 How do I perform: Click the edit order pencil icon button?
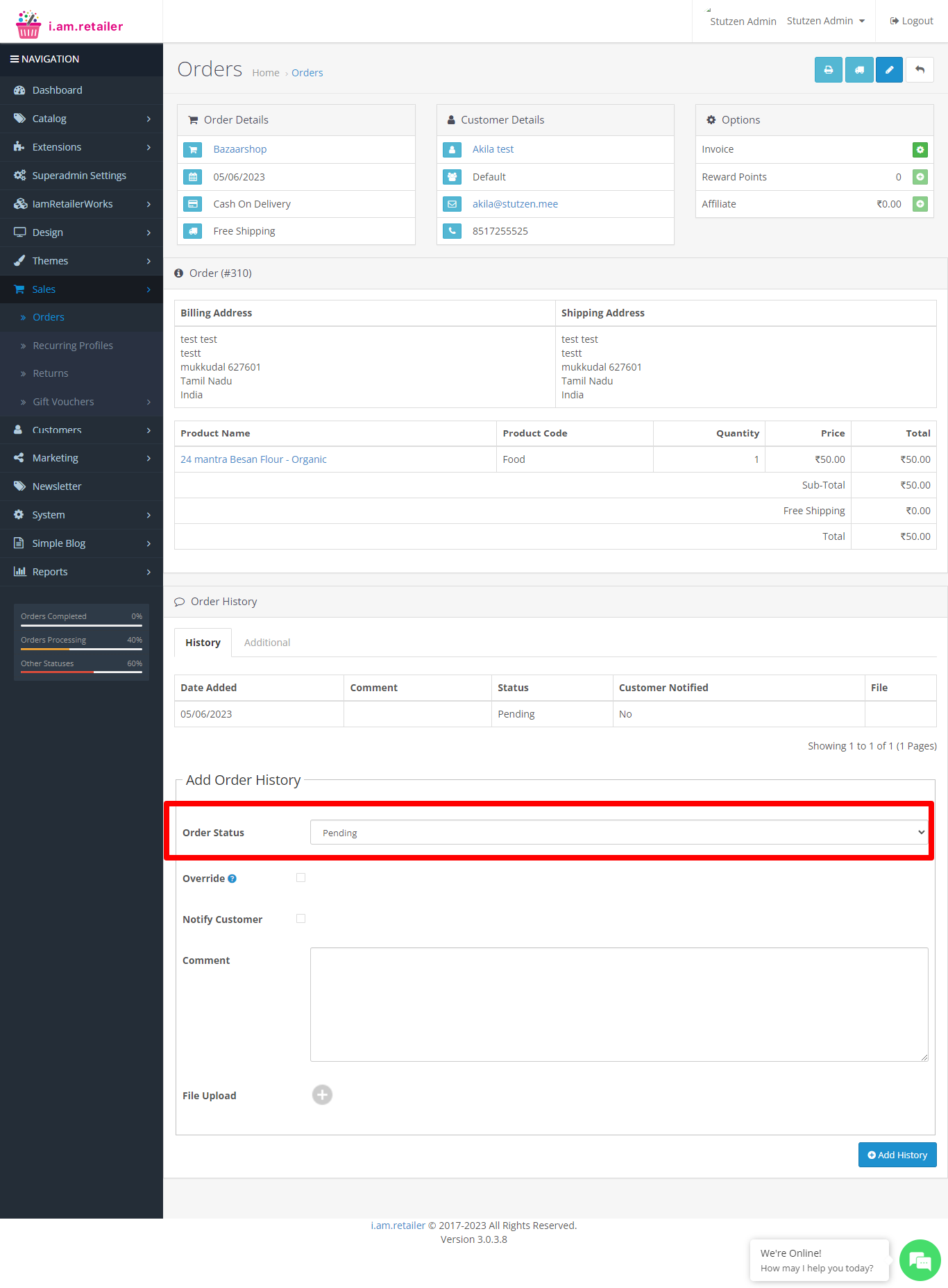click(x=889, y=70)
